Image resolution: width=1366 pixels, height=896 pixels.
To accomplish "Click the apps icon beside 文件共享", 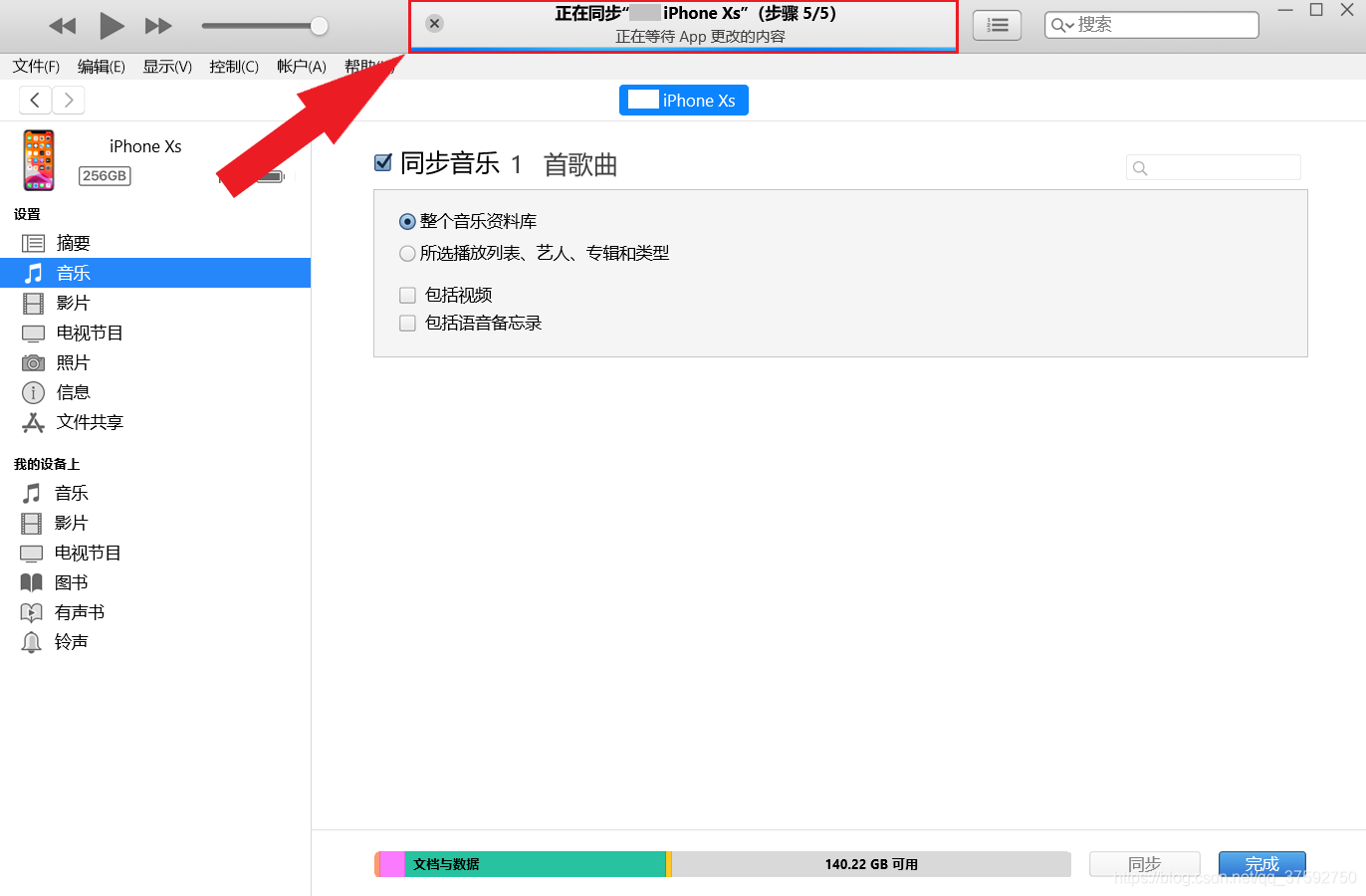I will [x=33, y=422].
